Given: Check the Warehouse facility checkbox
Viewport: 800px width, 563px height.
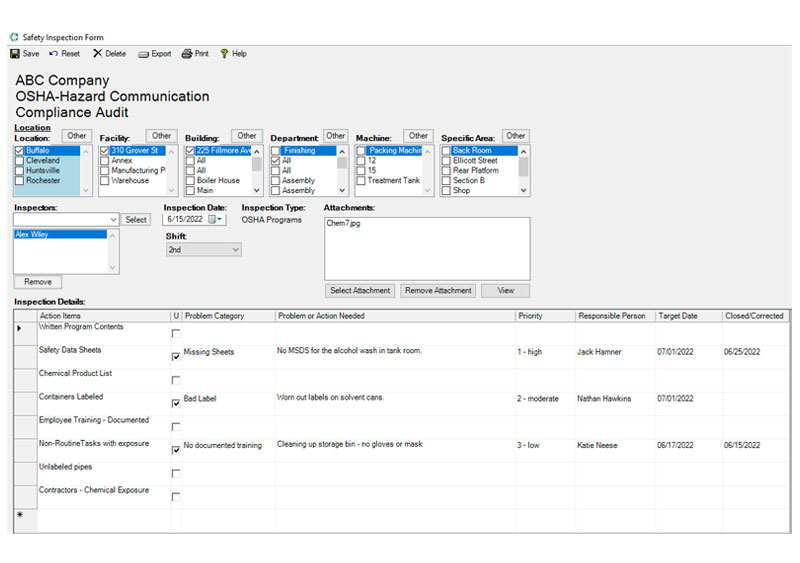Looking at the screenshot, I should [105, 181].
